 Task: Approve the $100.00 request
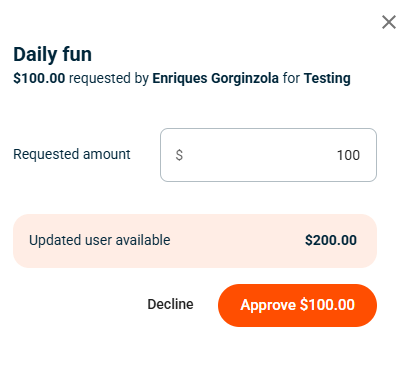coord(297,305)
